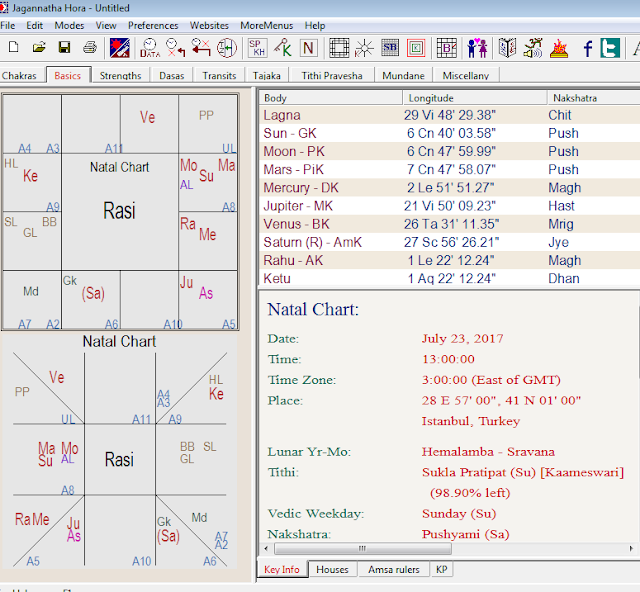Open the Modes menu
Image resolution: width=640 pixels, height=592 pixels.
click(x=69, y=25)
